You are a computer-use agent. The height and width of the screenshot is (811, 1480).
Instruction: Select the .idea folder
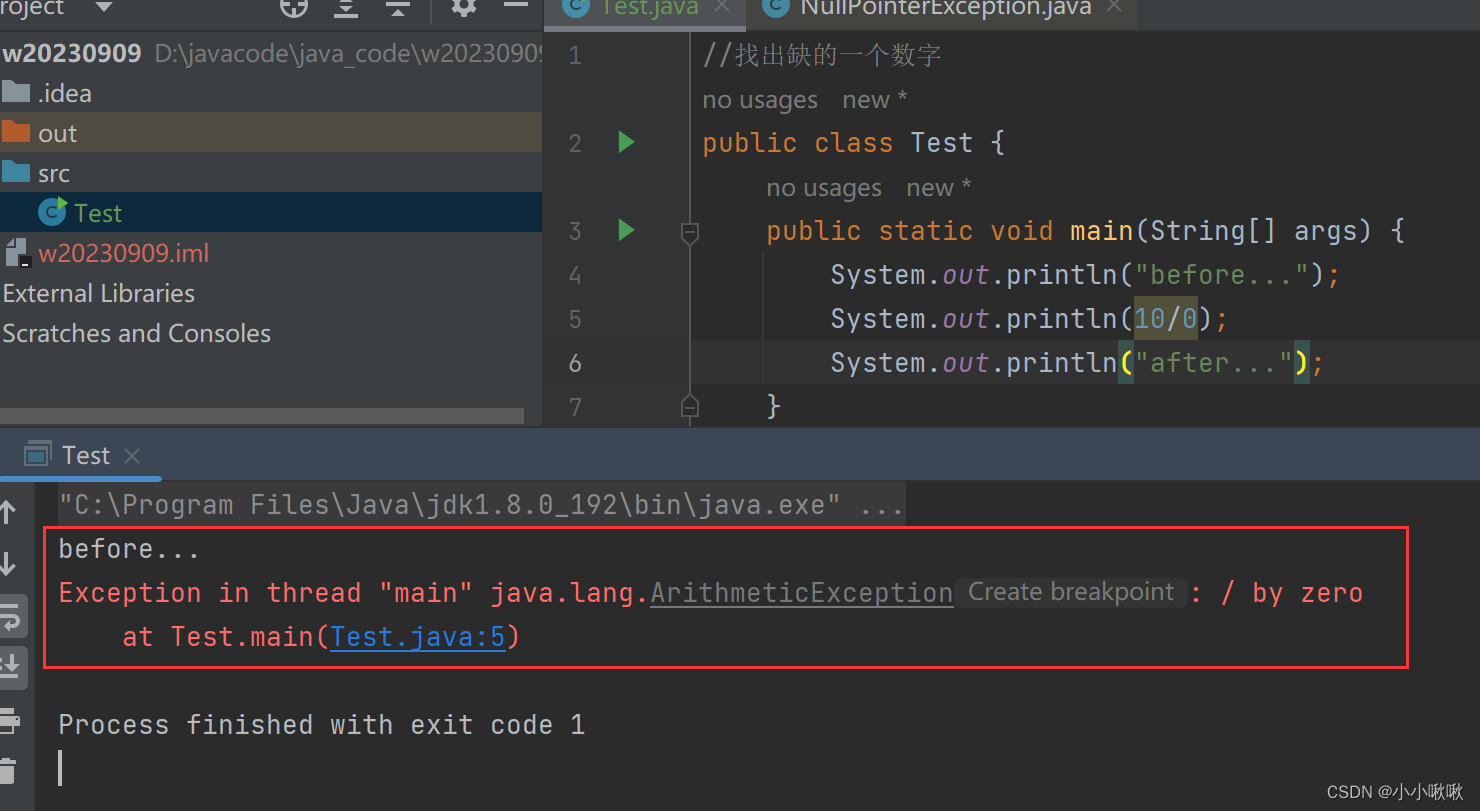(x=271, y=93)
